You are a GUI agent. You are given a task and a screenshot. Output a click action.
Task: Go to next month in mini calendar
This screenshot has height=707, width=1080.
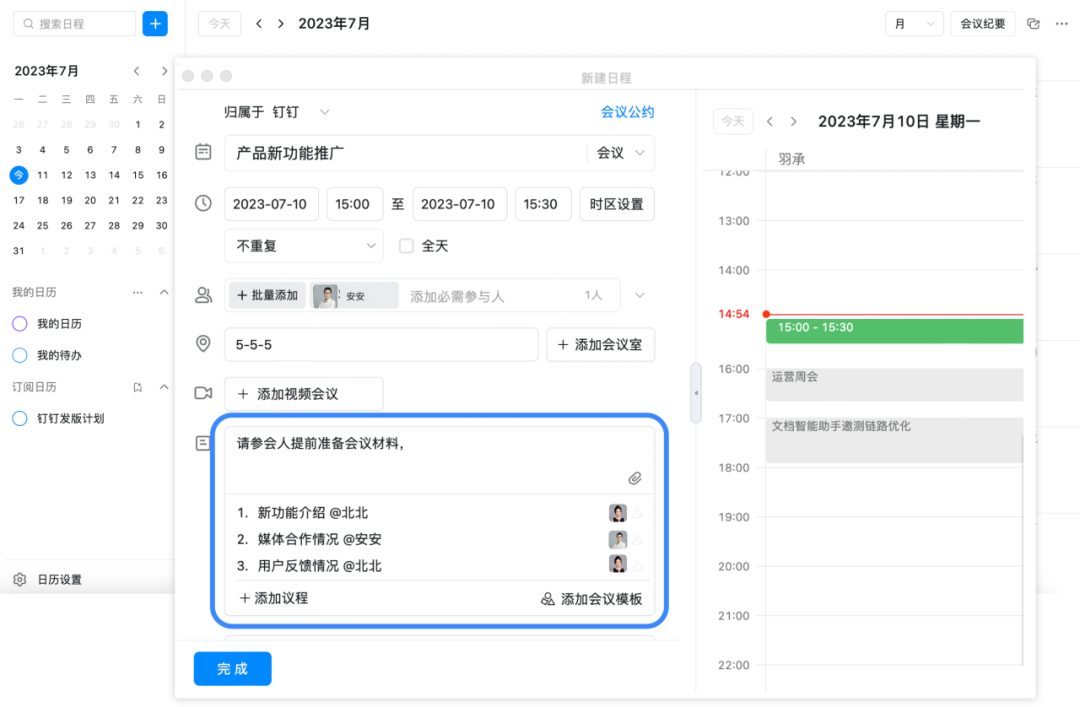point(162,71)
